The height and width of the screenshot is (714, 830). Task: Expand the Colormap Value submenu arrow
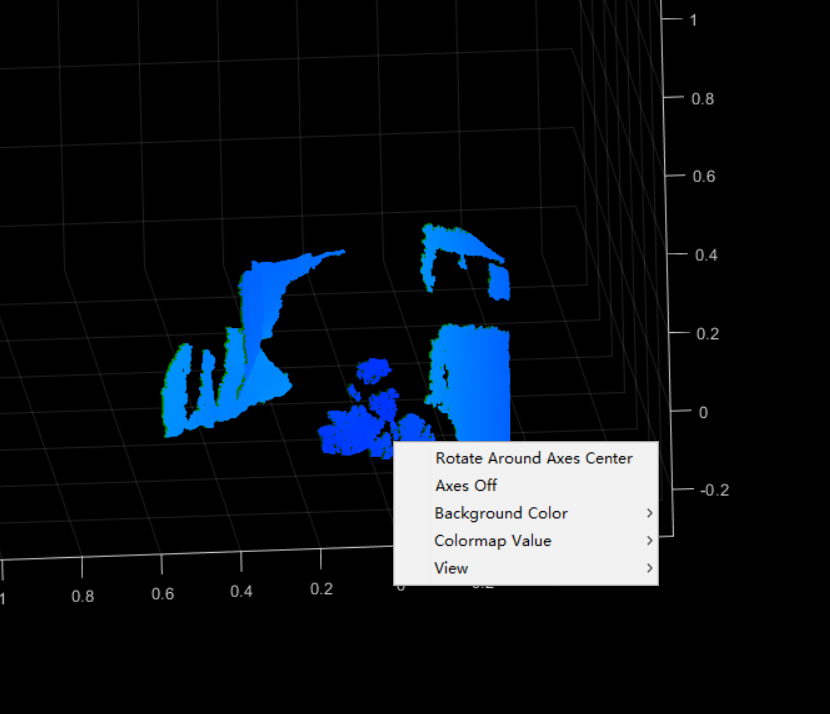tap(649, 540)
